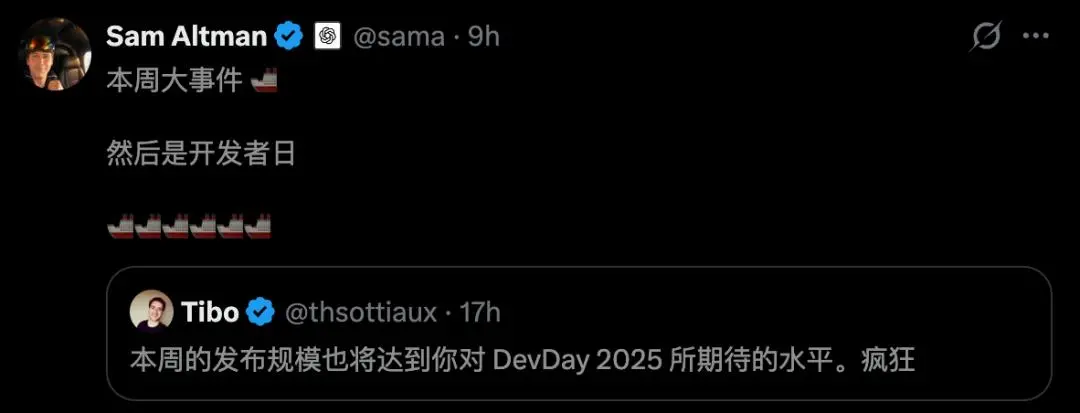Click the ship emoji after 本周大事件
This screenshot has width=1080, height=413.
point(264,81)
